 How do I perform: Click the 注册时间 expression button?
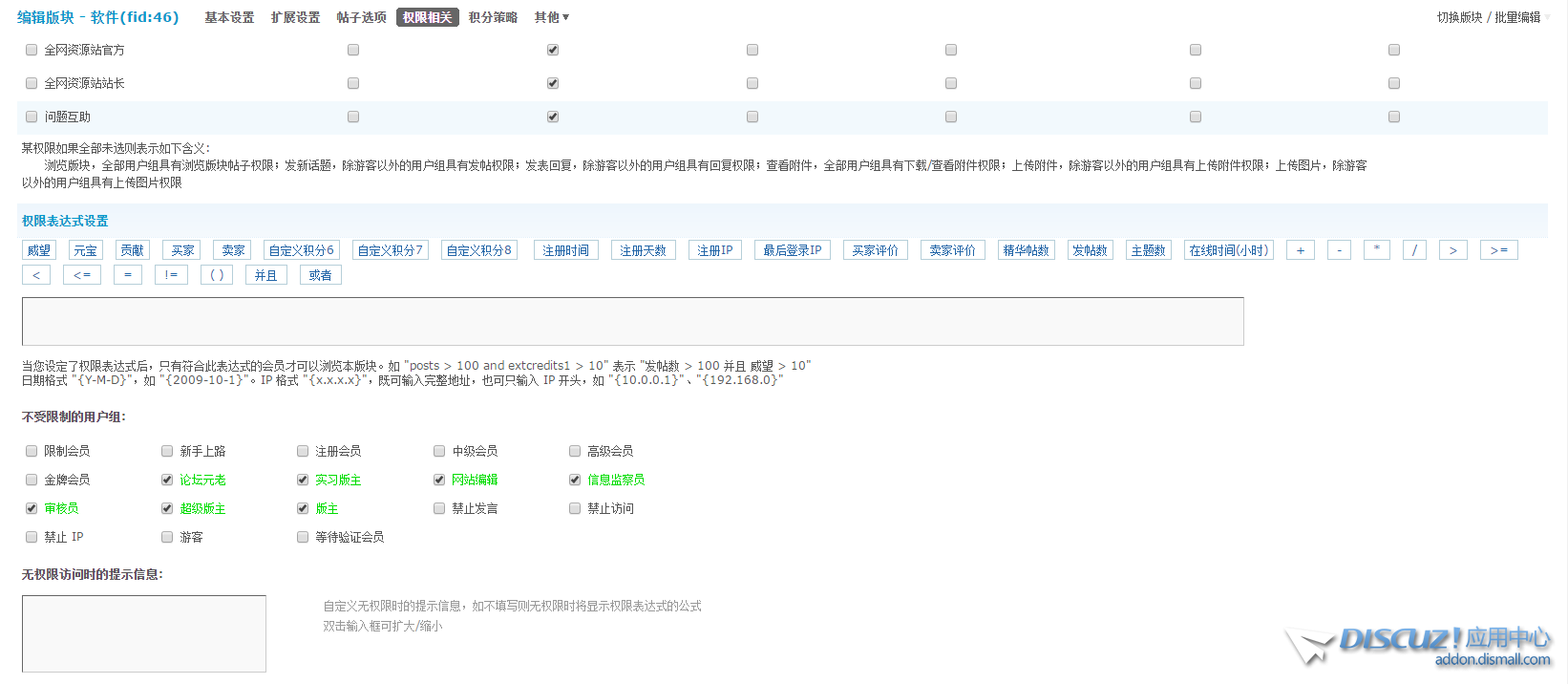(x=565, y=250)
